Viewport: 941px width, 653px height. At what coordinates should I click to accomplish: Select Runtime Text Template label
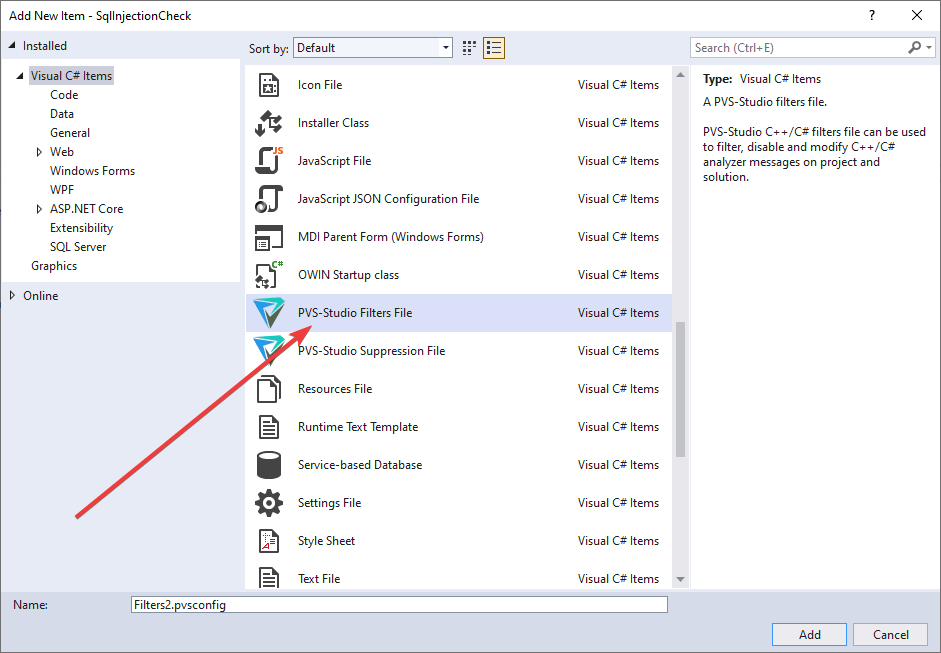(x=358, y=427)
